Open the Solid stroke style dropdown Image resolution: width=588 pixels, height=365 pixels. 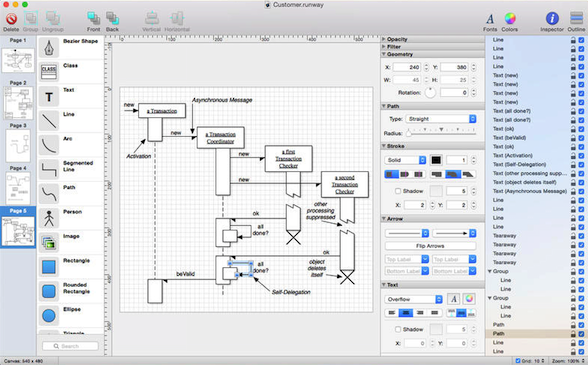(x=405, y=160)
